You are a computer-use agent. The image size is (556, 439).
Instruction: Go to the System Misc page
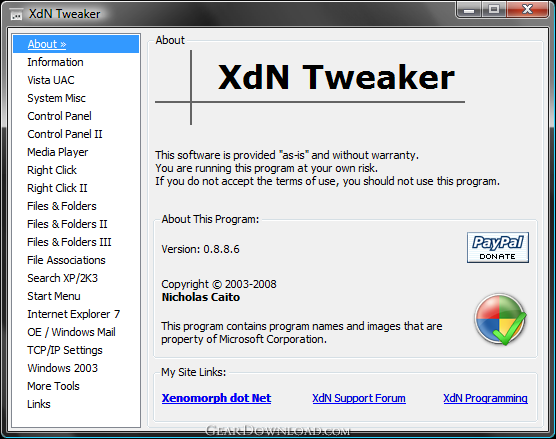[56, 98]
